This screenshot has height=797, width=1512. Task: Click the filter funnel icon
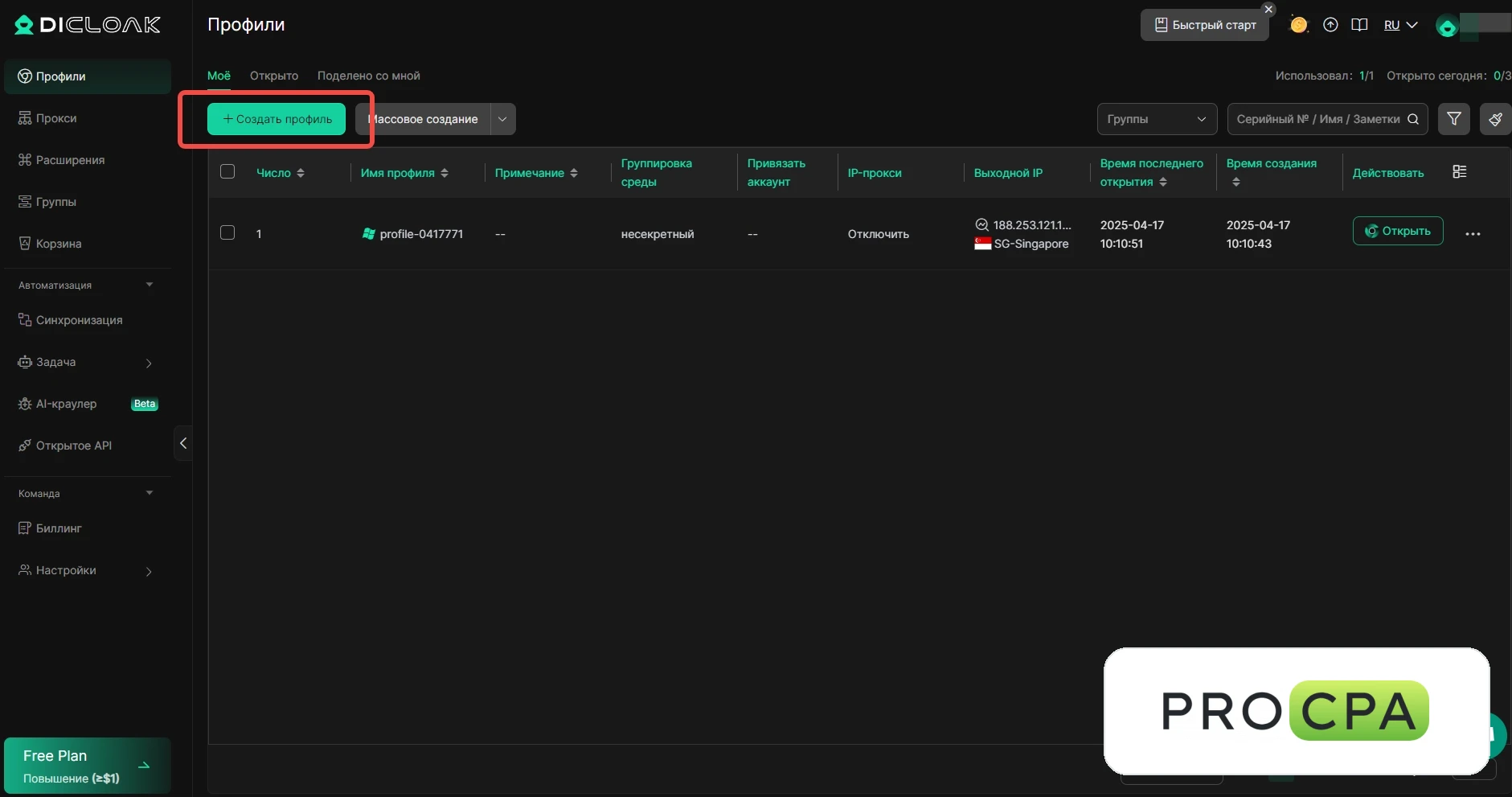point(1453,119)
